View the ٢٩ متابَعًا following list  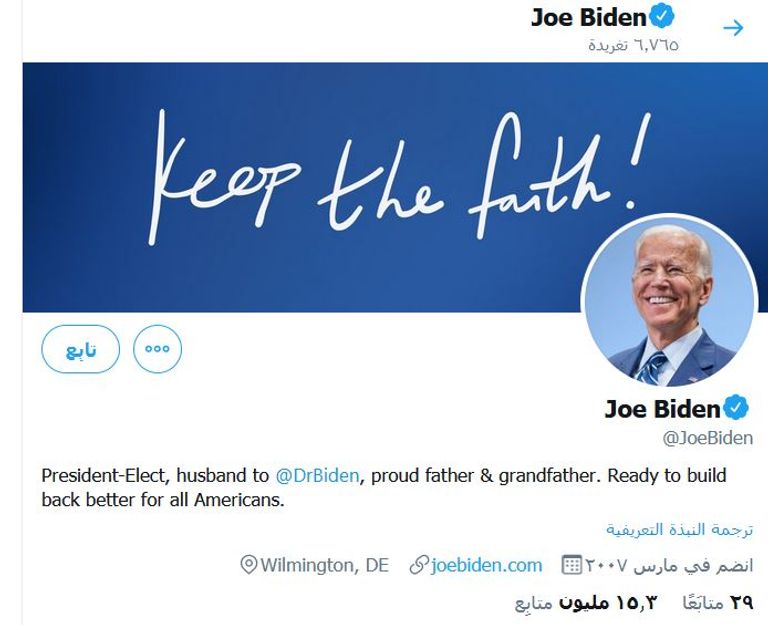pyautogui.click(x=716, y=602)
